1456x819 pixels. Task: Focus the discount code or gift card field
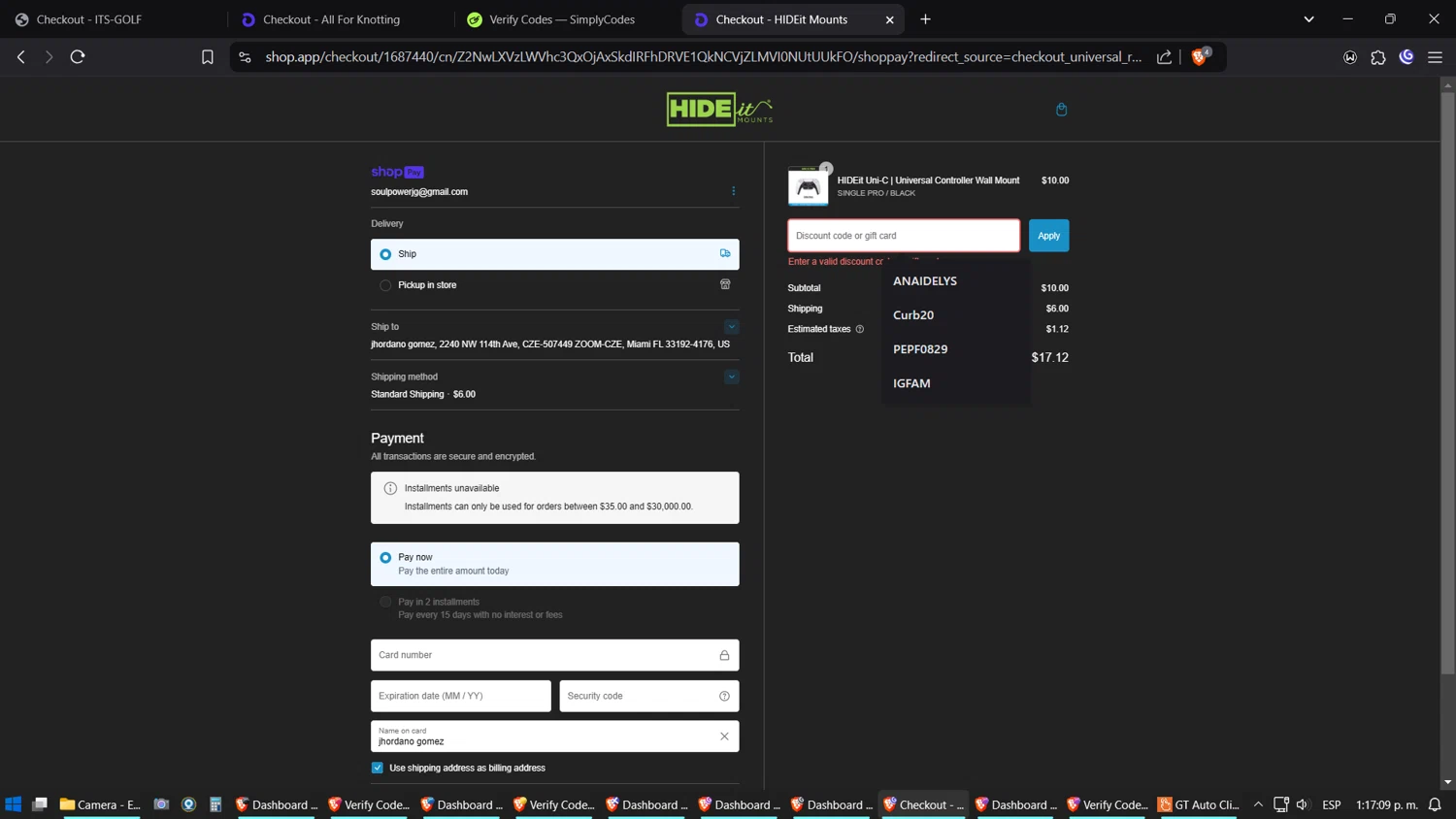click(904, 236)
